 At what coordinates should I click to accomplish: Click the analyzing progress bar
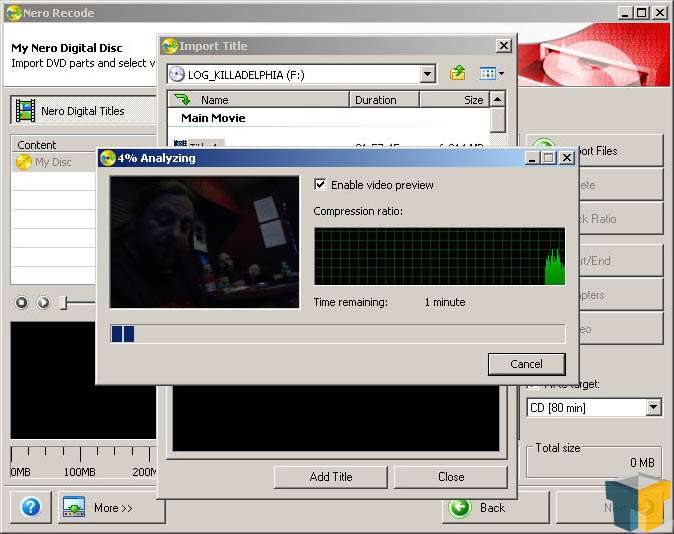pos(337,334)
